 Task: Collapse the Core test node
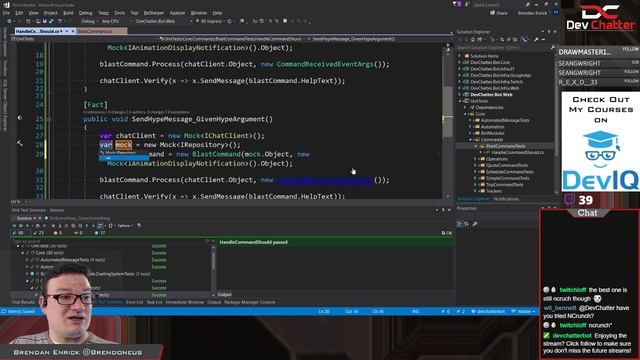[23, 253]
